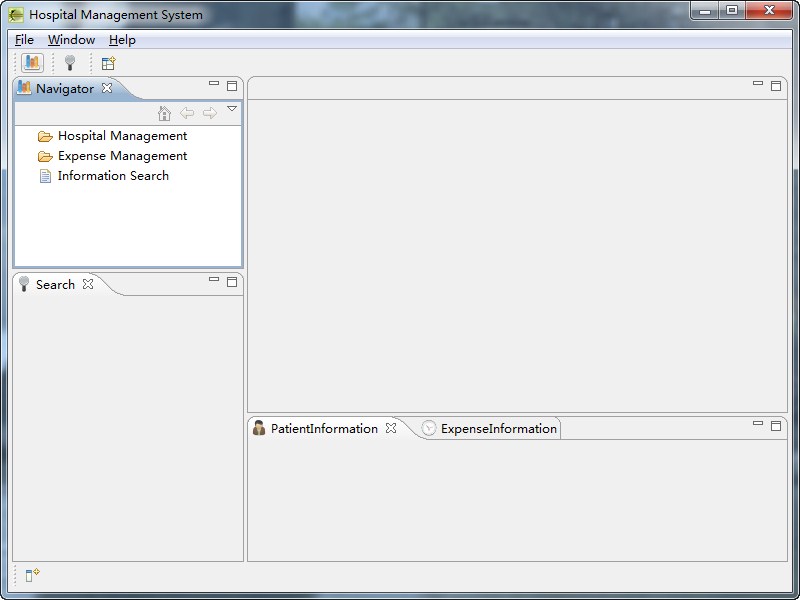Image resolution: width=800 pixels, height=600 pixels.
Task: Click the Expense Management folder icon
Action: point(45,156)
